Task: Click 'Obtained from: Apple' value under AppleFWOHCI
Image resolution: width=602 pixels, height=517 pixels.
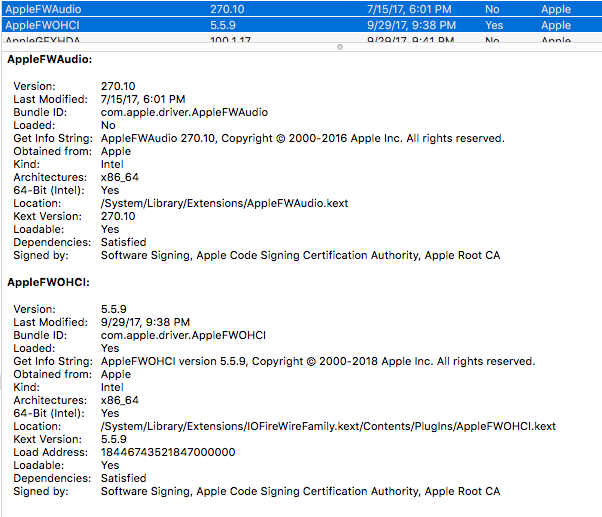Action: (116, 374)
